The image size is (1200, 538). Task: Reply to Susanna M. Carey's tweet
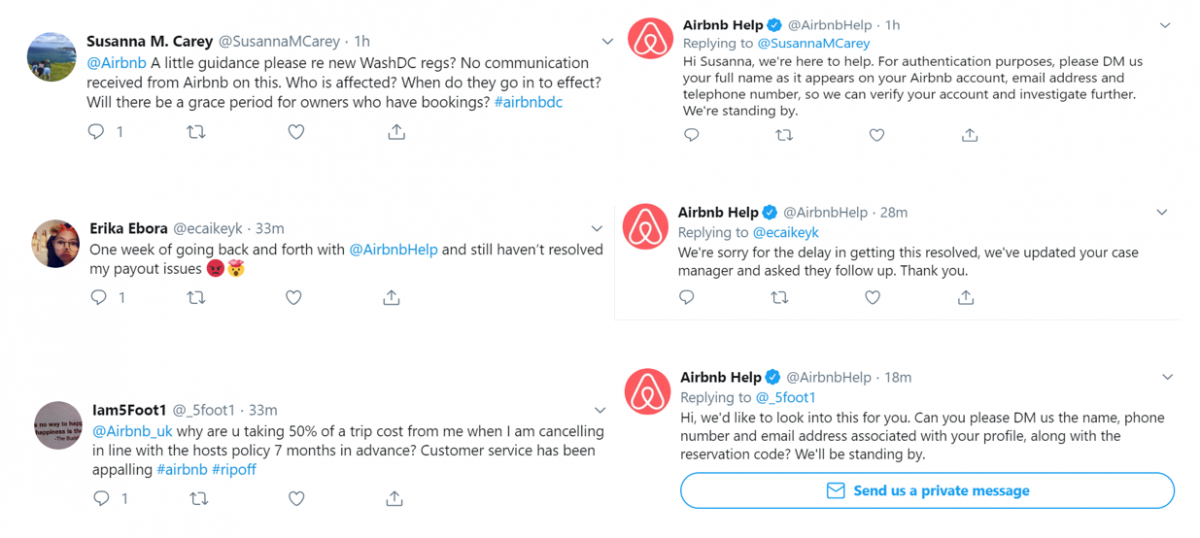[x=96, y=132]
